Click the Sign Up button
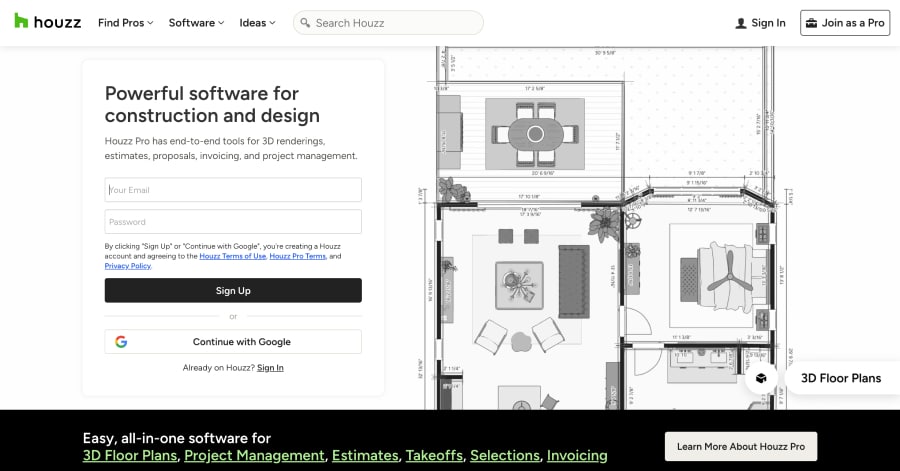 233,291
